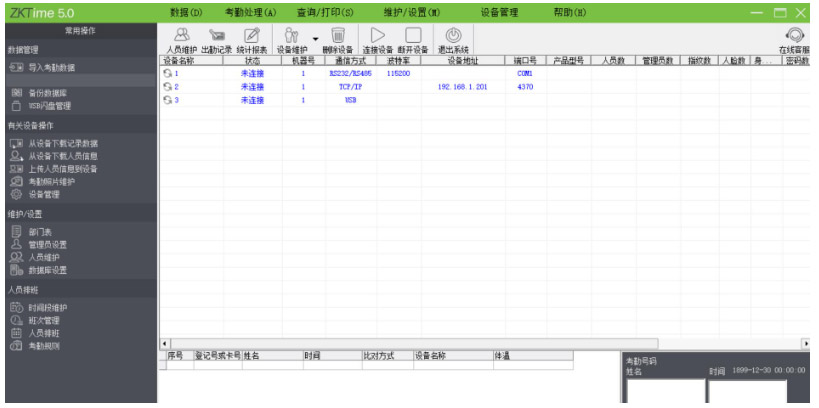Viewport: 819px width, 408px height.
Task: Select 从设备下载记录数据 in sidebar
Action: tap(62, 143)
